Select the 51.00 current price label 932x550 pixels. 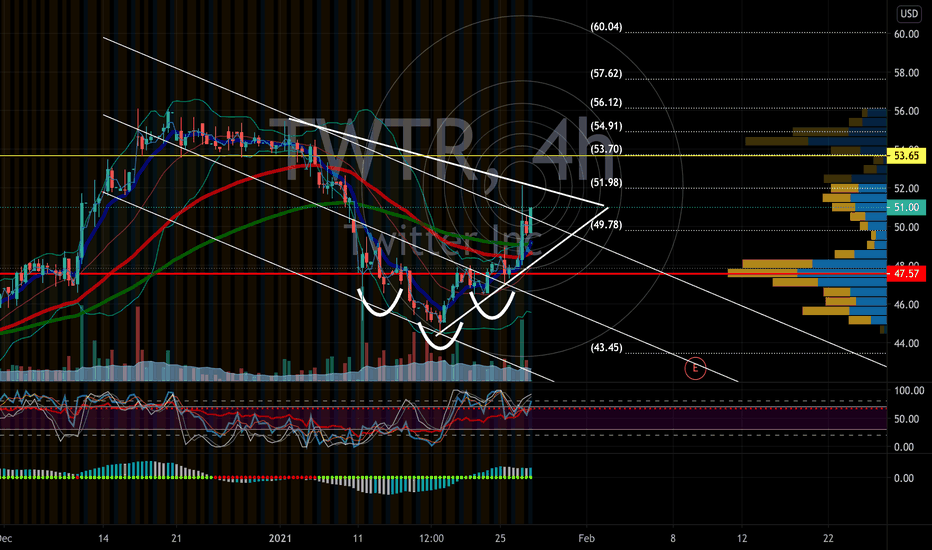tap(906, 208)
